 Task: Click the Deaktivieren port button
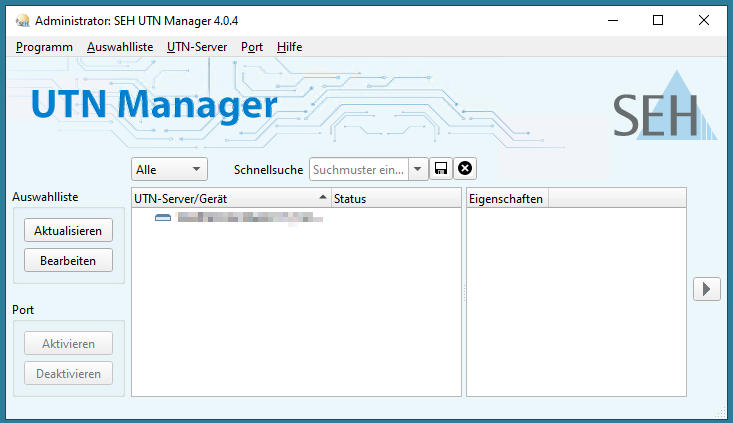point(68,373)
